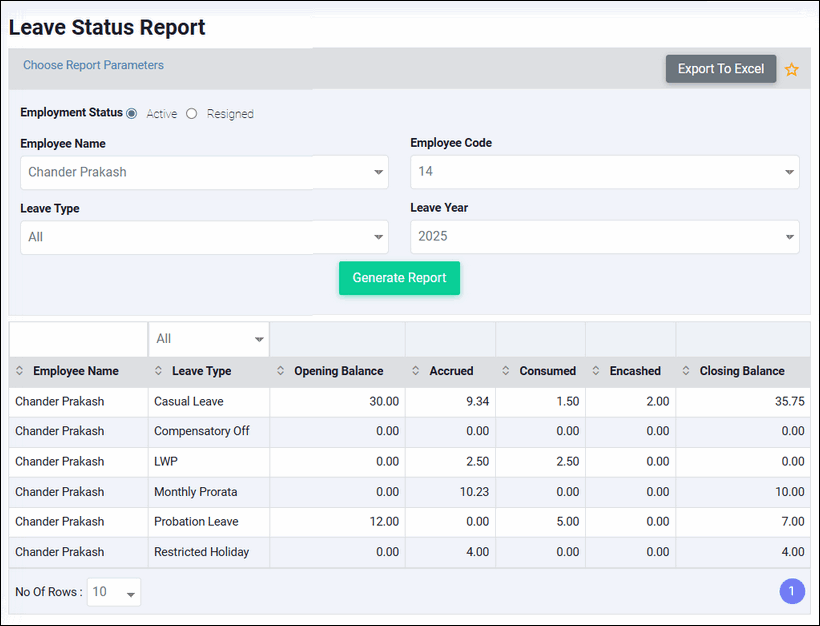Sort by Closing Balance column icon
Image resolution: width=820 pixels, height=626 pixels.
point(686,371)
